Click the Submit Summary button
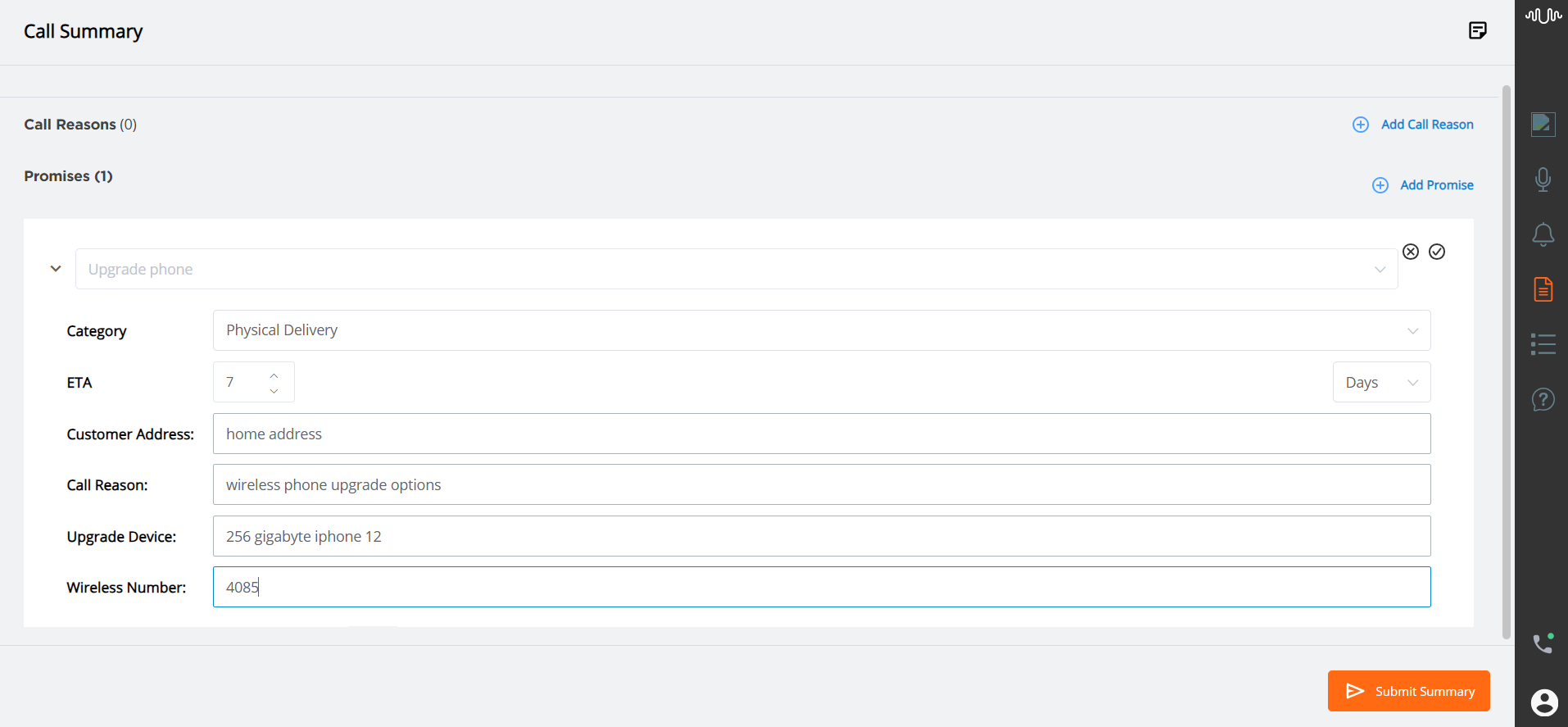Screen dimensions: 1568x727 pyautogui.click(x=1407, y=691)
